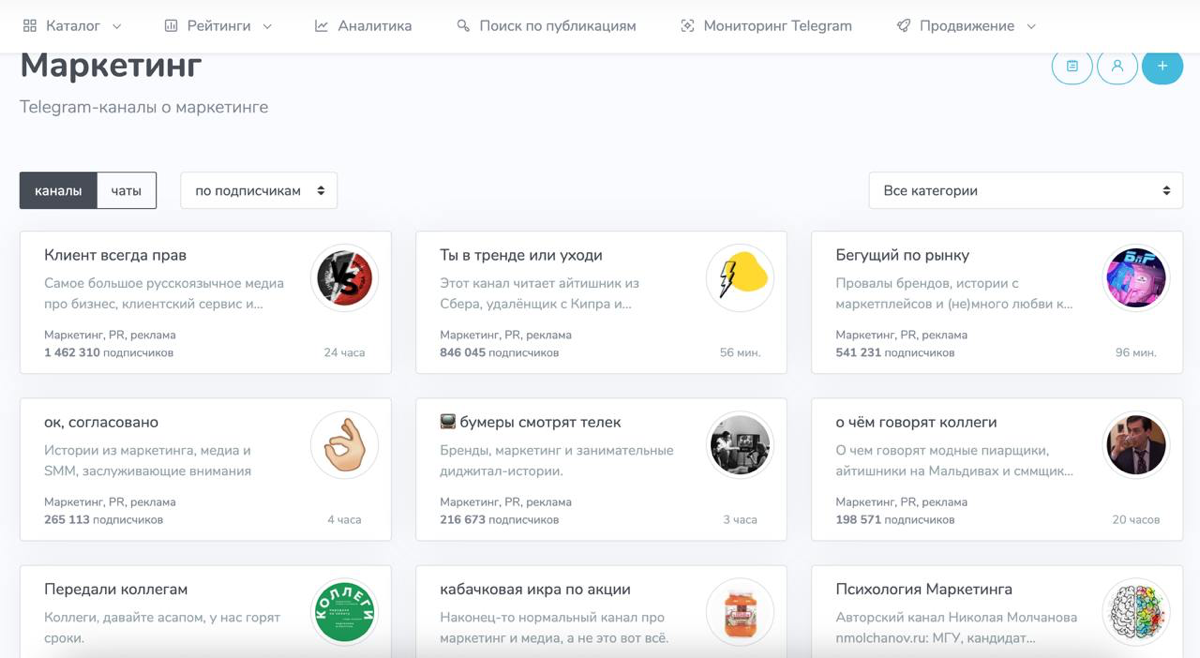
Task: Click the 96 мин. timestamp
Action: click(x=1136, y=353)
